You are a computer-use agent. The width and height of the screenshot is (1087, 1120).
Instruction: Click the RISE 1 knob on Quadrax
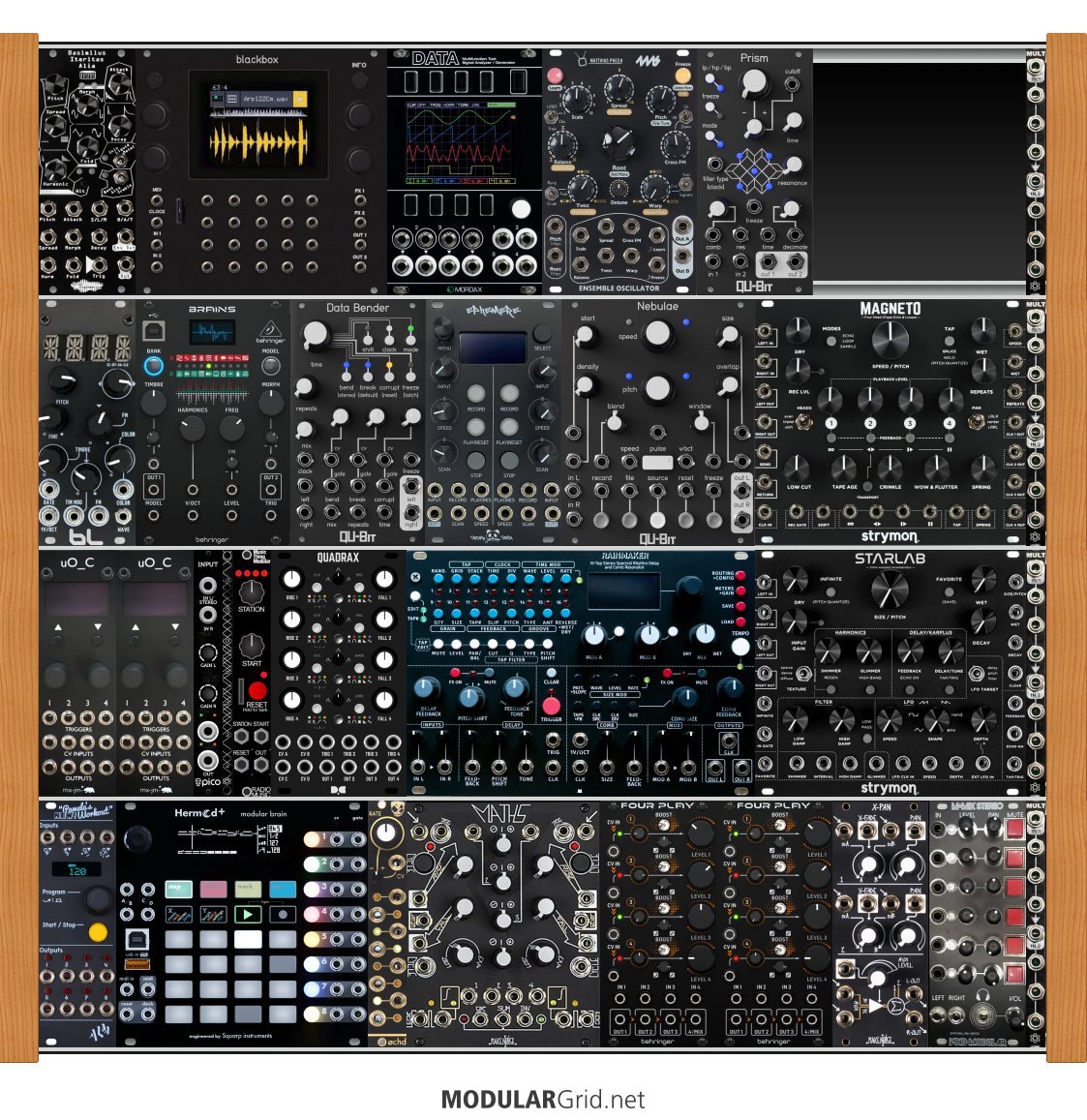[x=291, y=579]
